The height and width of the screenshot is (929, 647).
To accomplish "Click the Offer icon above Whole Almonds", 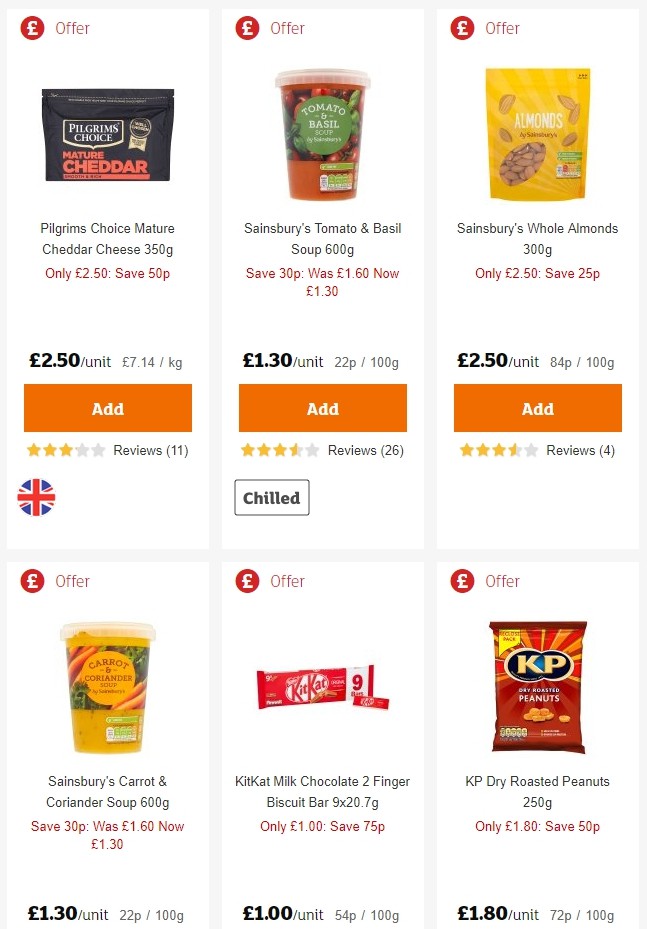I will [461, 28].
